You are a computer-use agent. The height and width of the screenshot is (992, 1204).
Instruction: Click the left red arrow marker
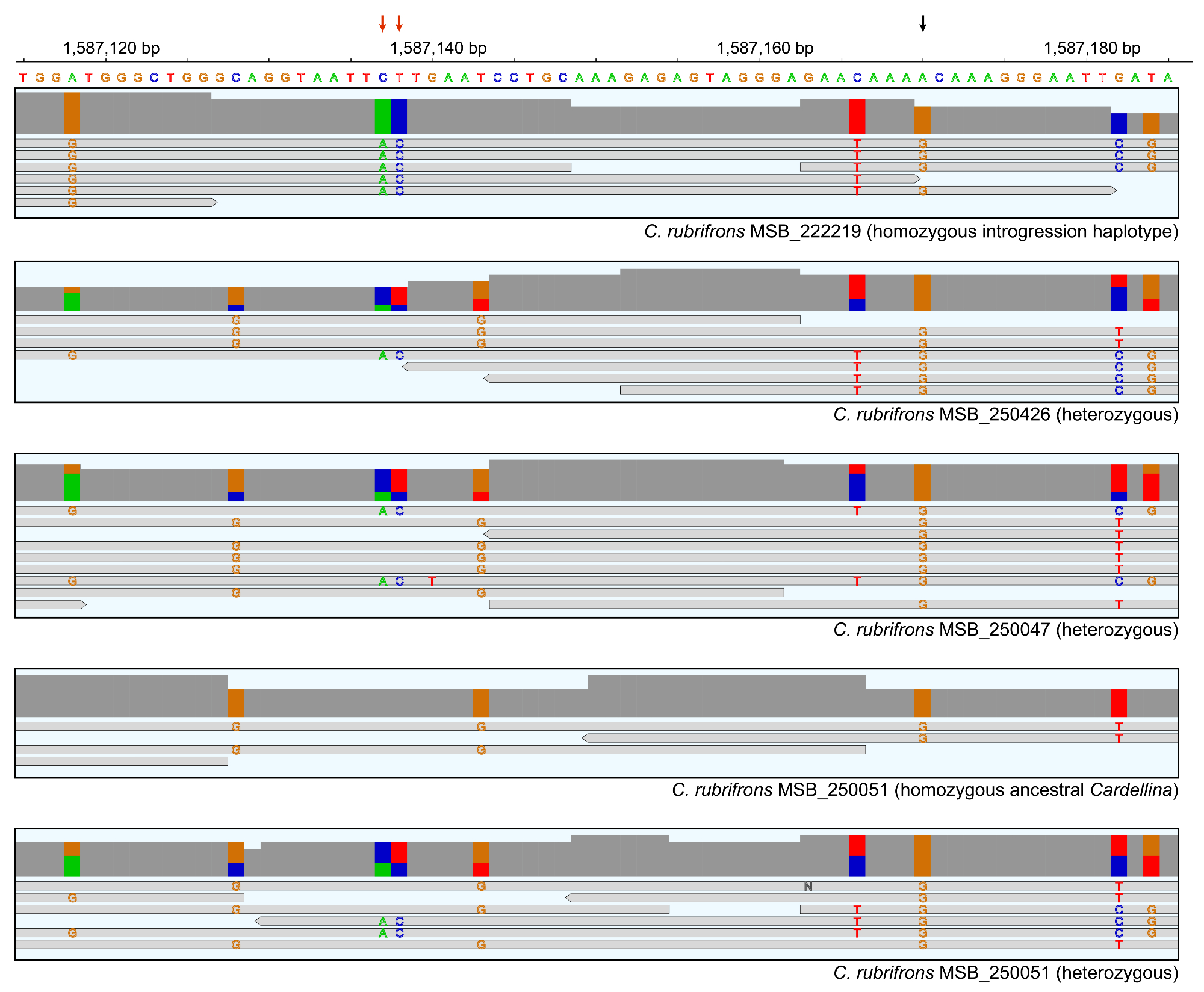click(x=382, y=23)
